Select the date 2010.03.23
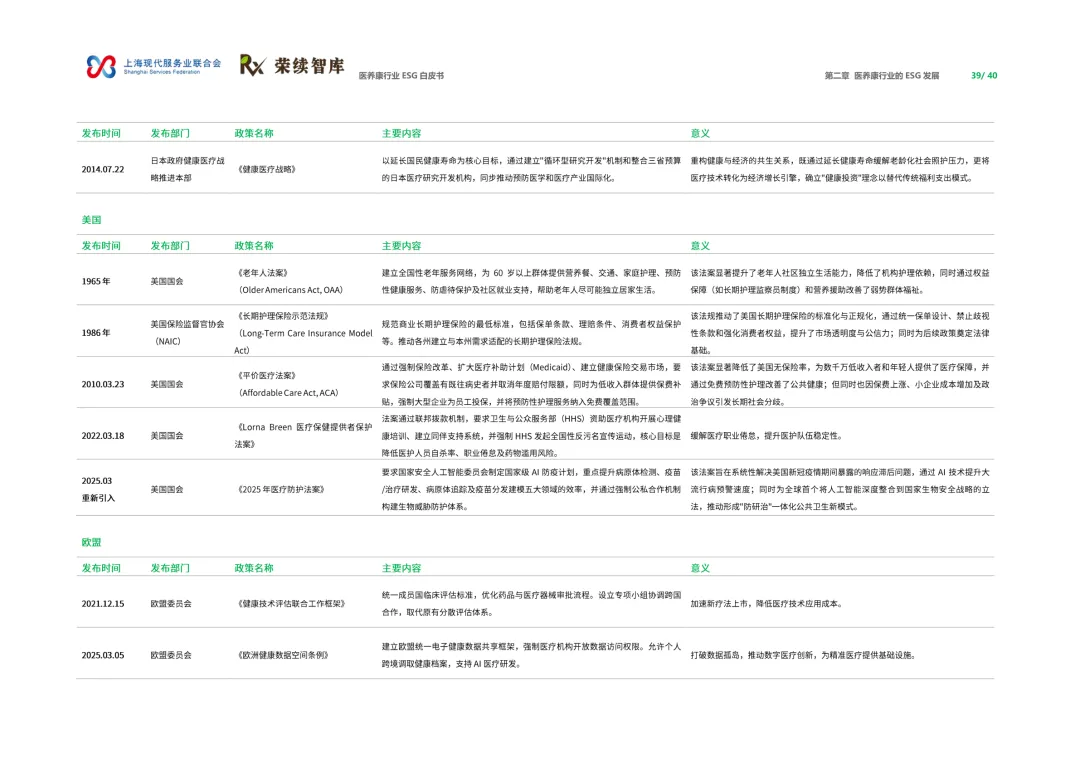 pos(103,384)
